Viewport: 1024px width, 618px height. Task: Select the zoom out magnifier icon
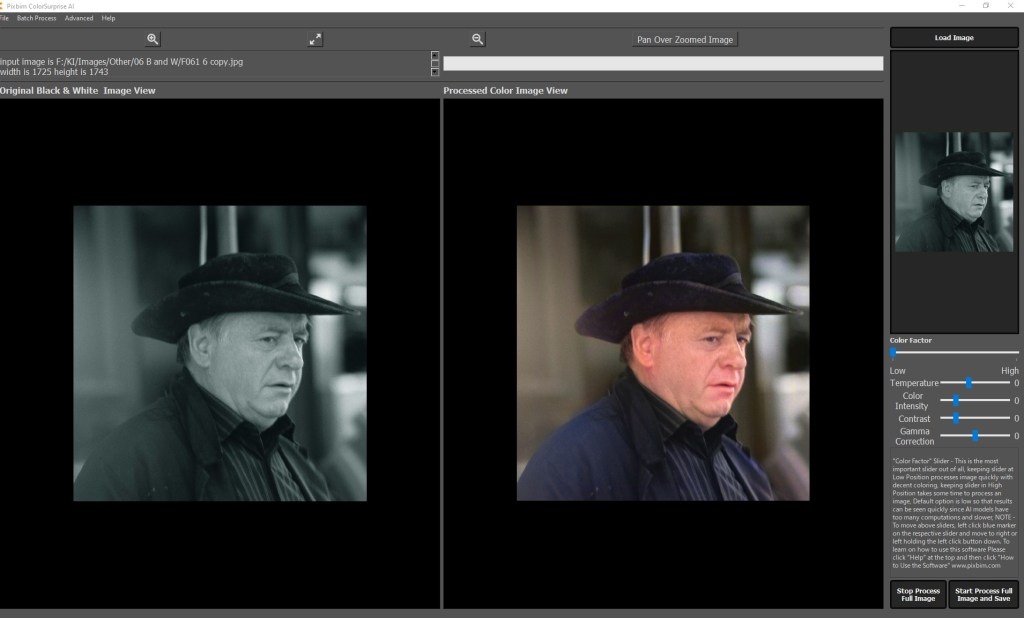(477, 39)
